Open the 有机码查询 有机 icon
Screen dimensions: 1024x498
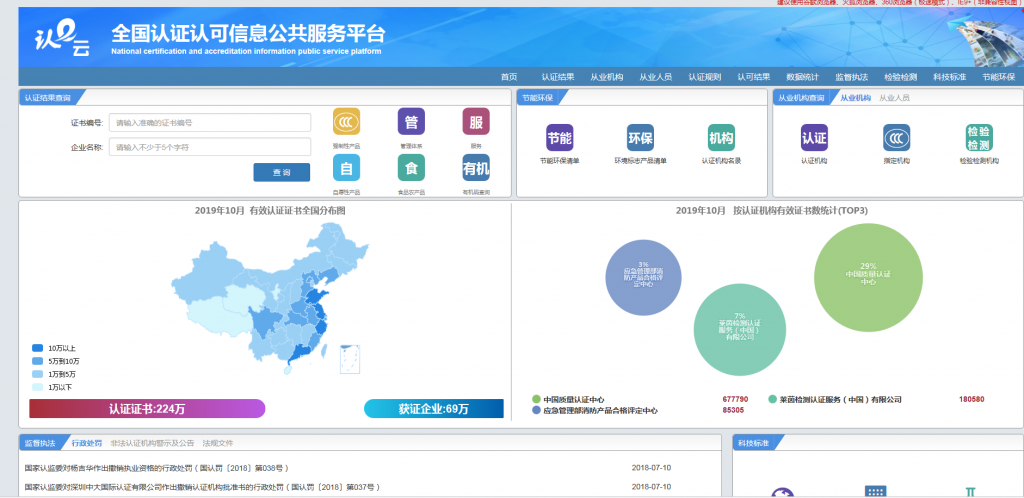point(476,168)
